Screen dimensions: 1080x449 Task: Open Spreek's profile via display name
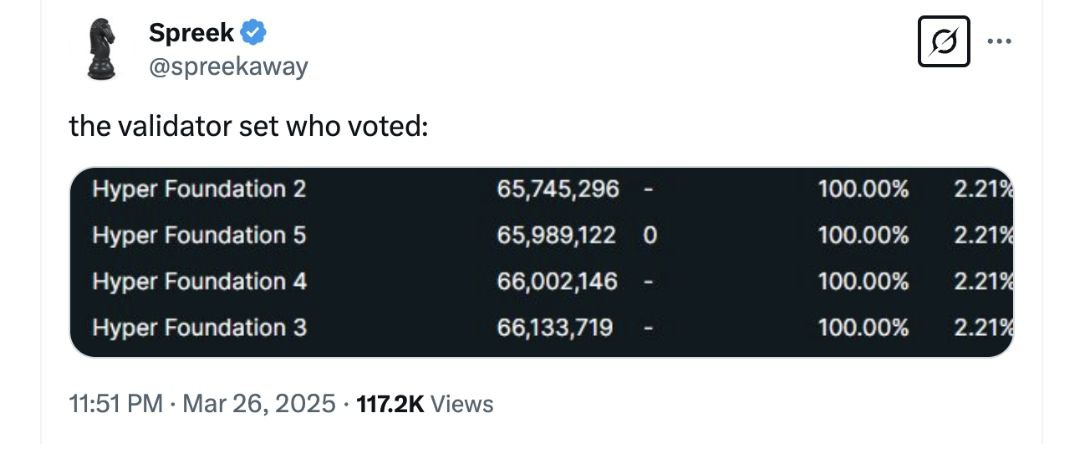(191, 32)
